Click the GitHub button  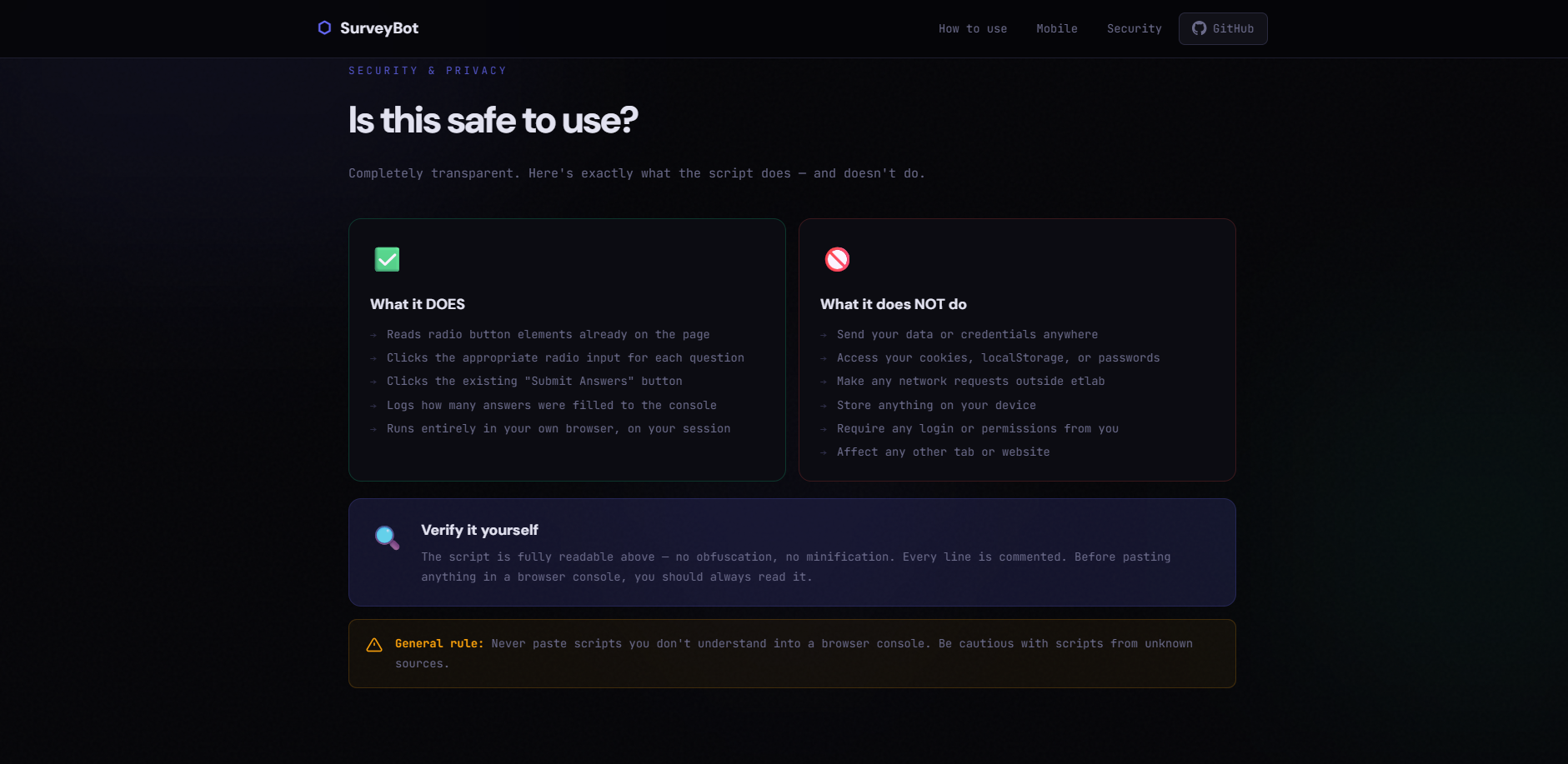click(x=1223, y=27)
